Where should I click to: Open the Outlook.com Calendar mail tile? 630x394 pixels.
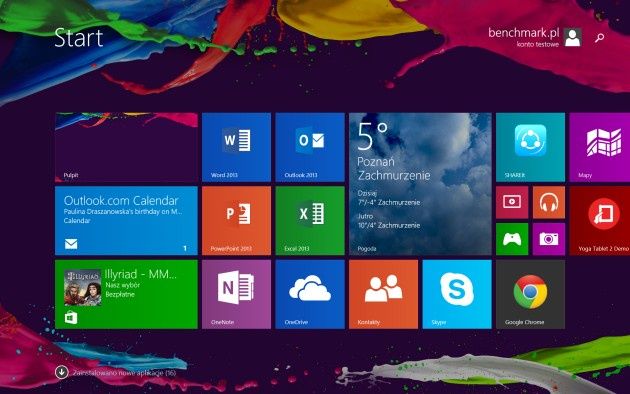tap(126, 220)
